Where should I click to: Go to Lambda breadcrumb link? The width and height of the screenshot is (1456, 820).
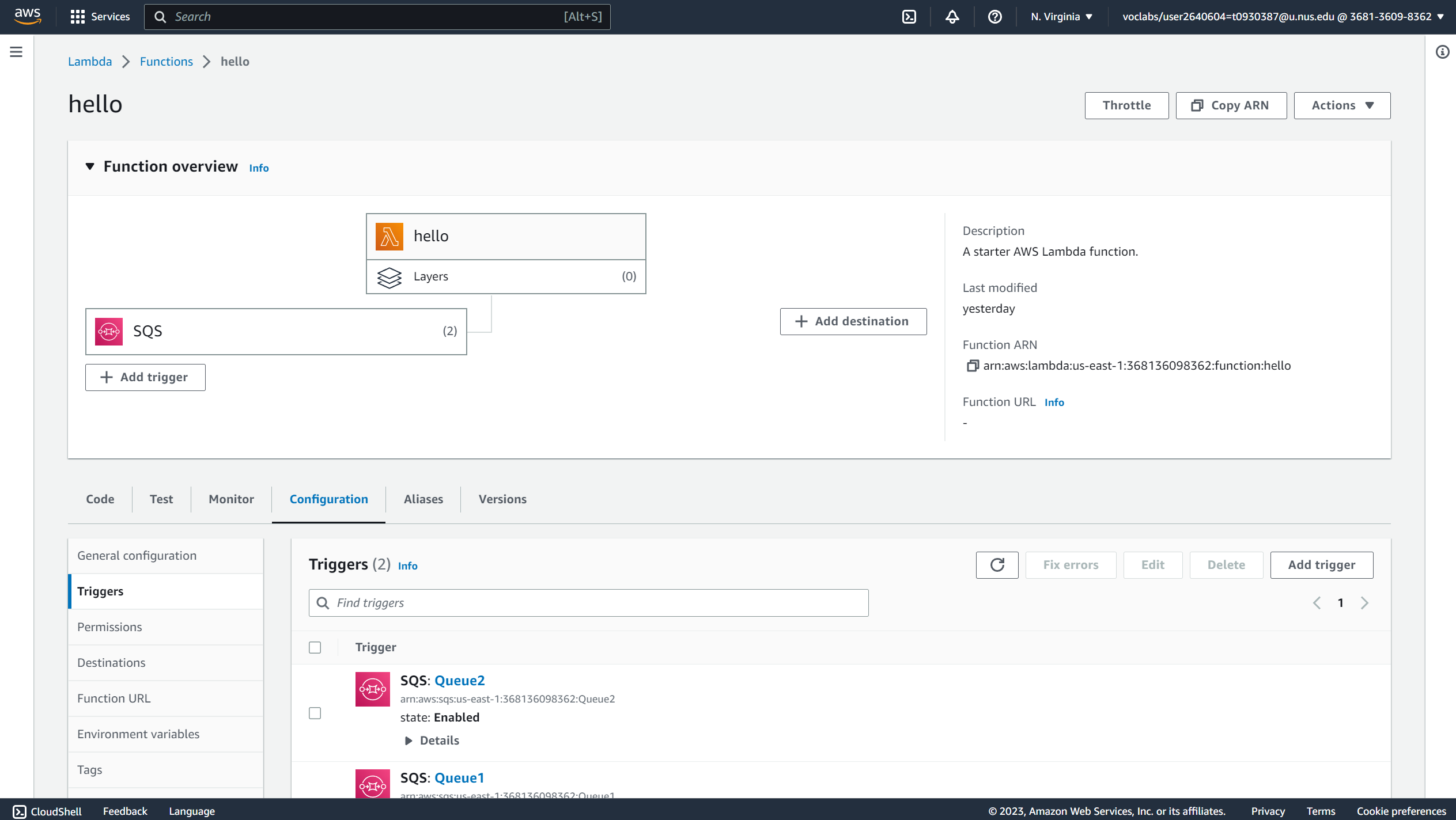click(90, 62)
